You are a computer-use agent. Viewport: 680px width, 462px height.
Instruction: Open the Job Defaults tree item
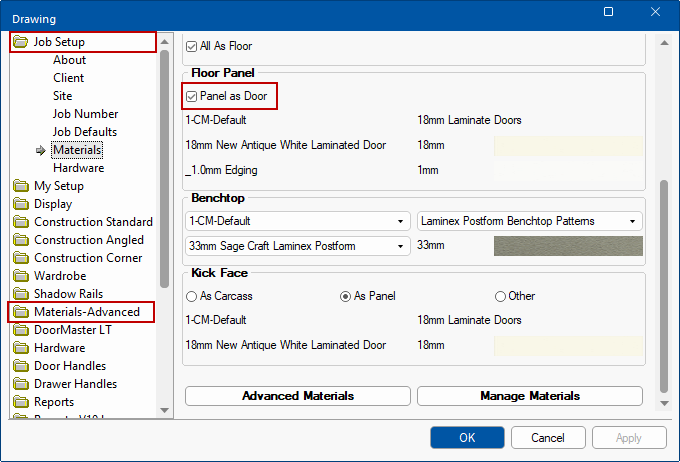pyautogui.click(x=85, y=132)
